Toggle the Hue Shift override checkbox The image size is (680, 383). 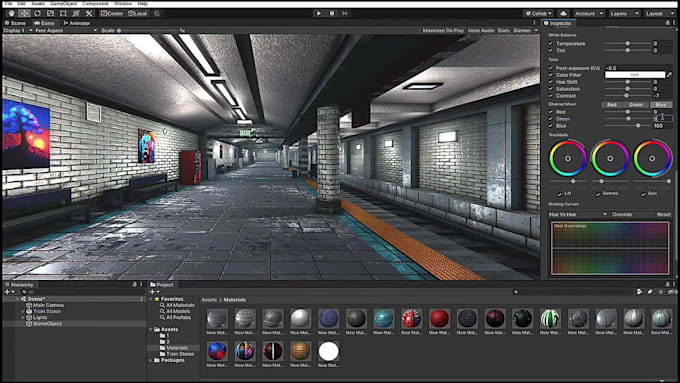tap(550, 82)
